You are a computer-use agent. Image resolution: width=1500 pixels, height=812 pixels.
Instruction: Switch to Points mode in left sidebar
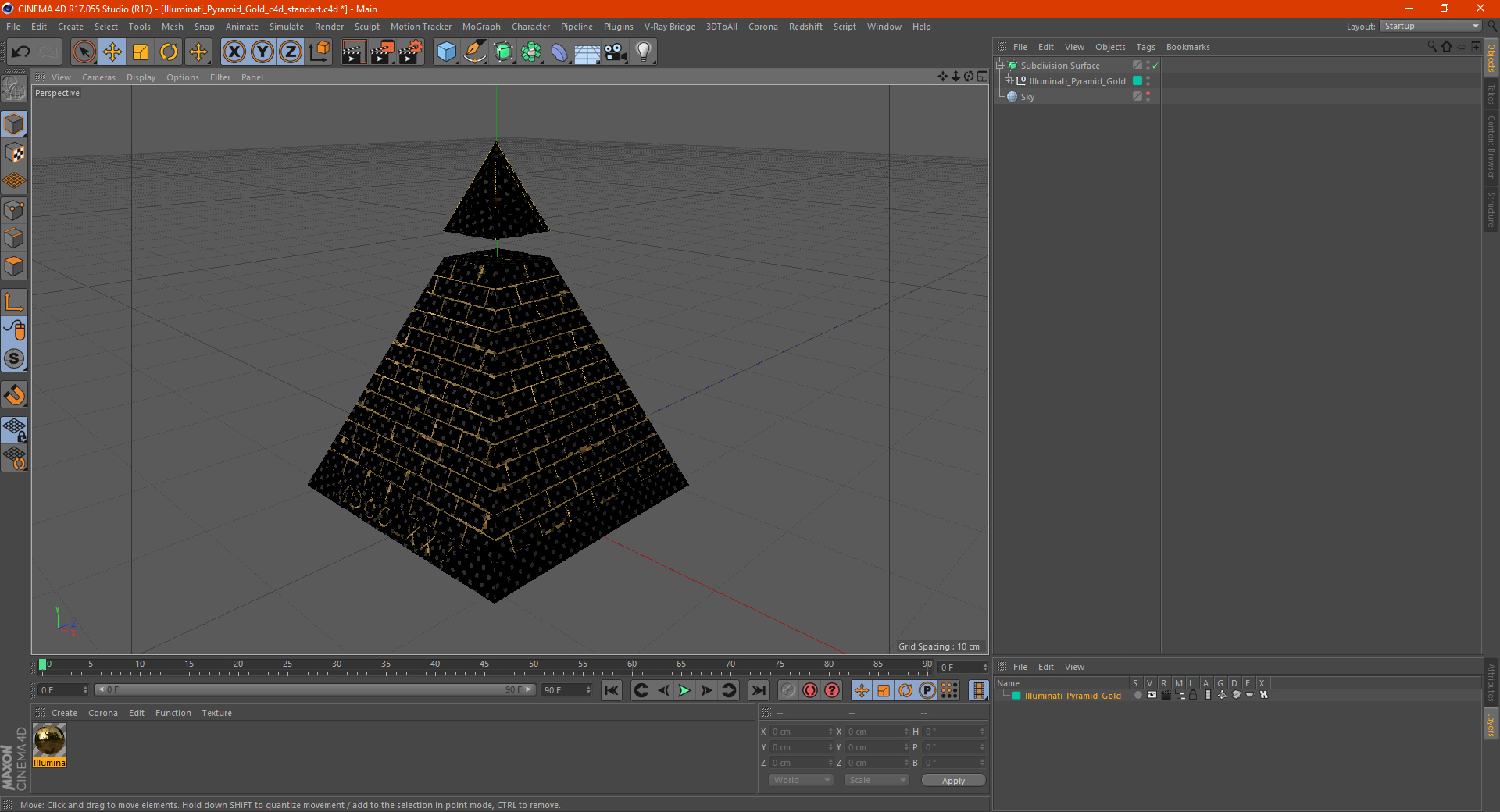[14, 210]
